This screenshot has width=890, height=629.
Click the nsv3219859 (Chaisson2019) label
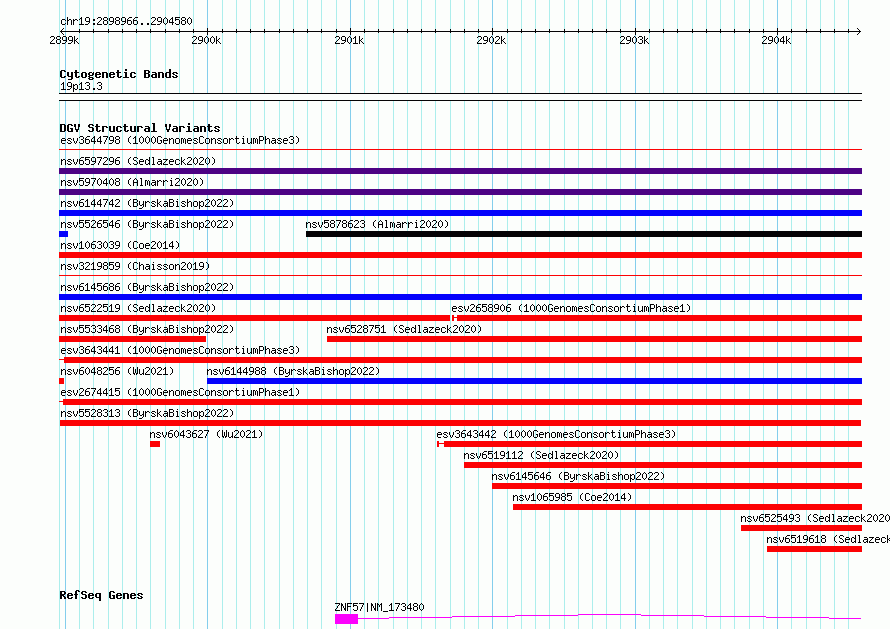(x=135, y=266)
